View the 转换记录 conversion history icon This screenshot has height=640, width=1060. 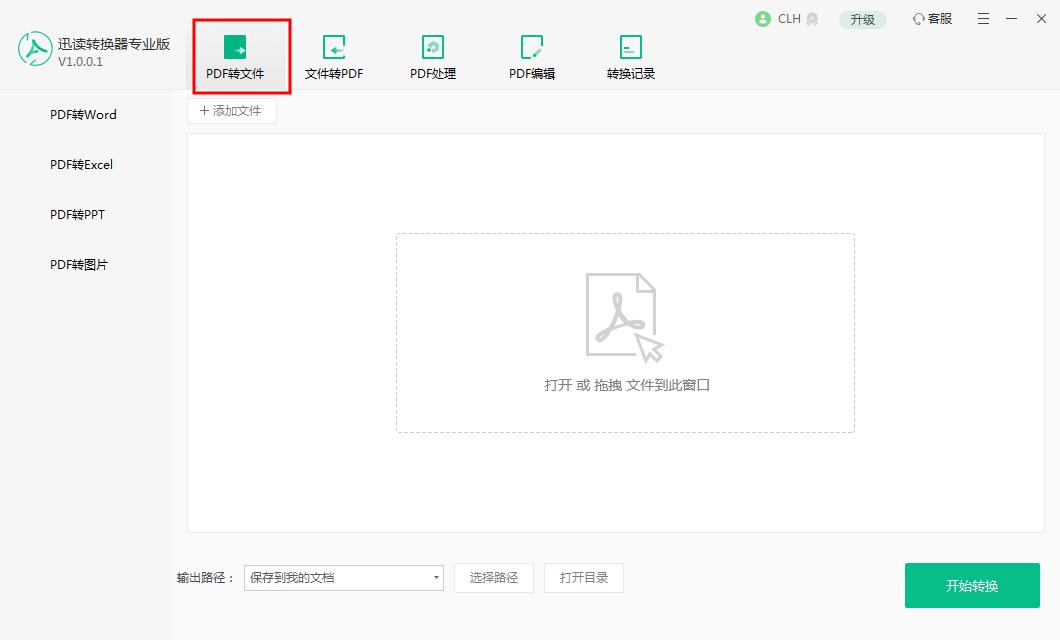(x=631, y=47)
